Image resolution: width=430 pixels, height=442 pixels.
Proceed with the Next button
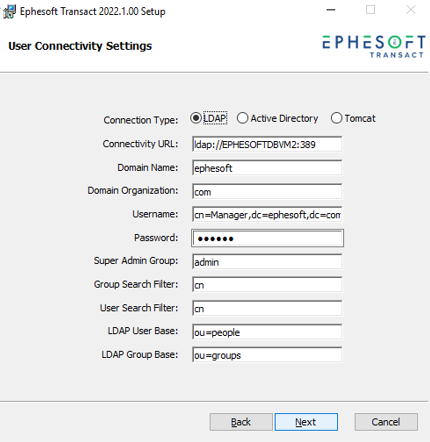click(x=306, y=422)
